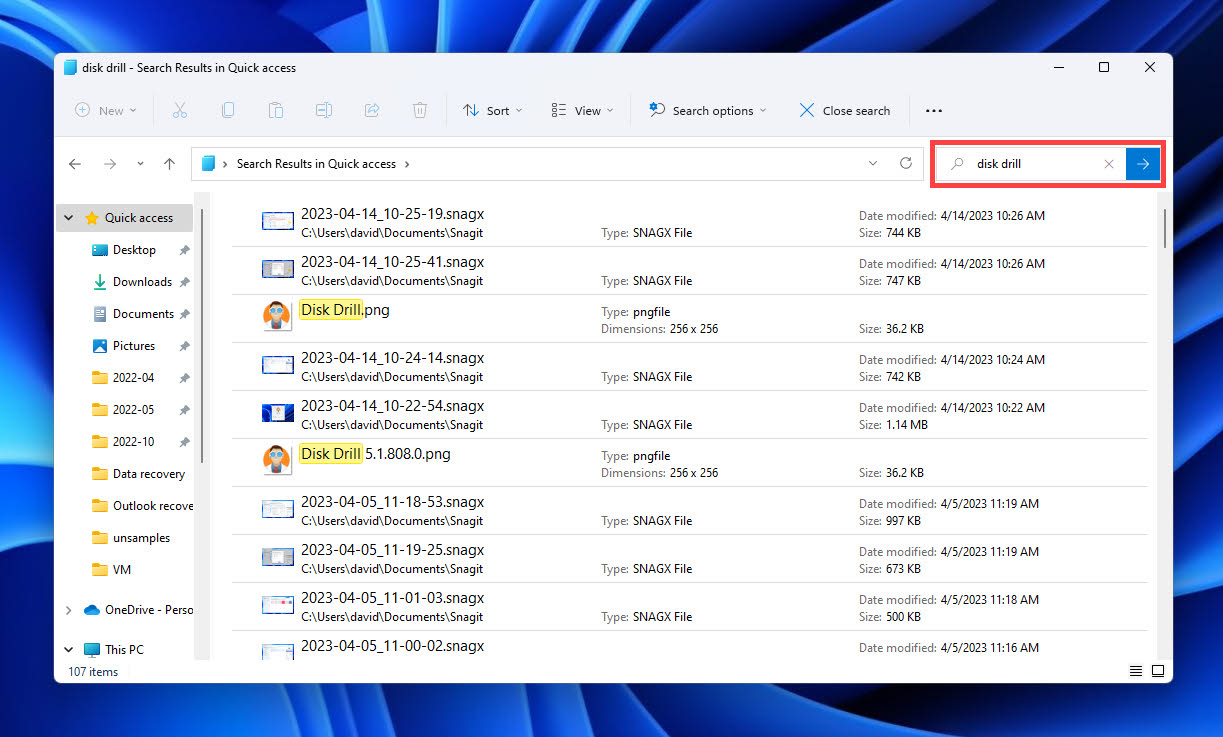Click the disk drill search field
The width and height of the screenshot is (1223, 737).
pyautogui.click(x=1030, y=164)
